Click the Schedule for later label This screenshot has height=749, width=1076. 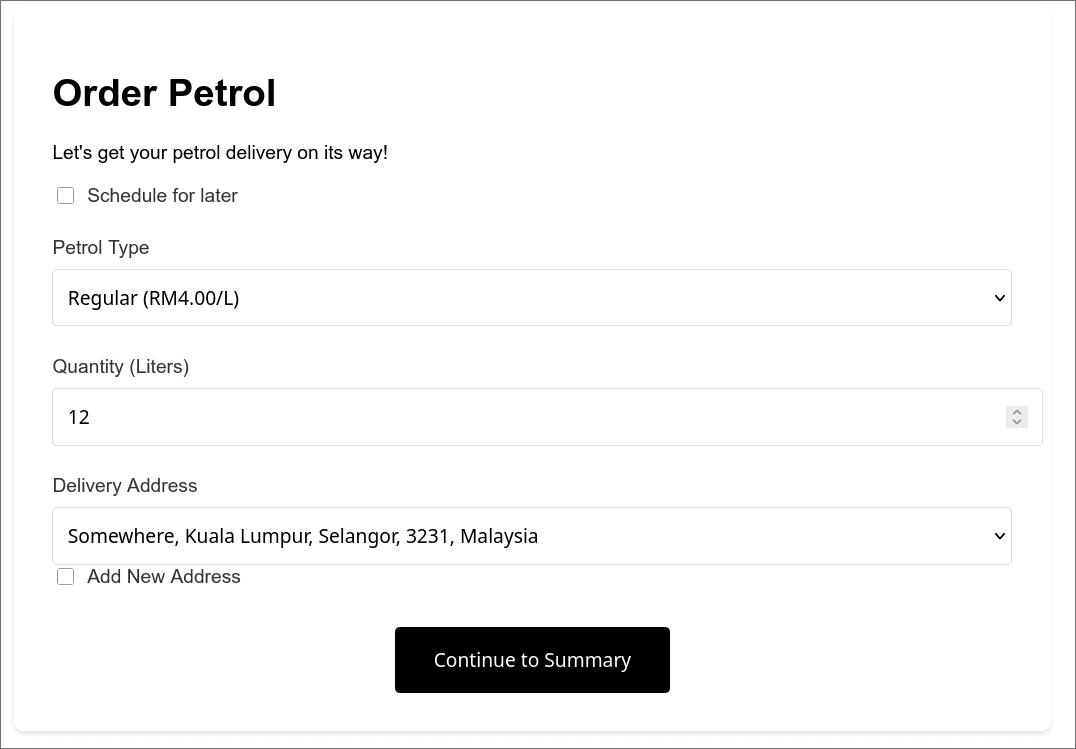[162, 195]
